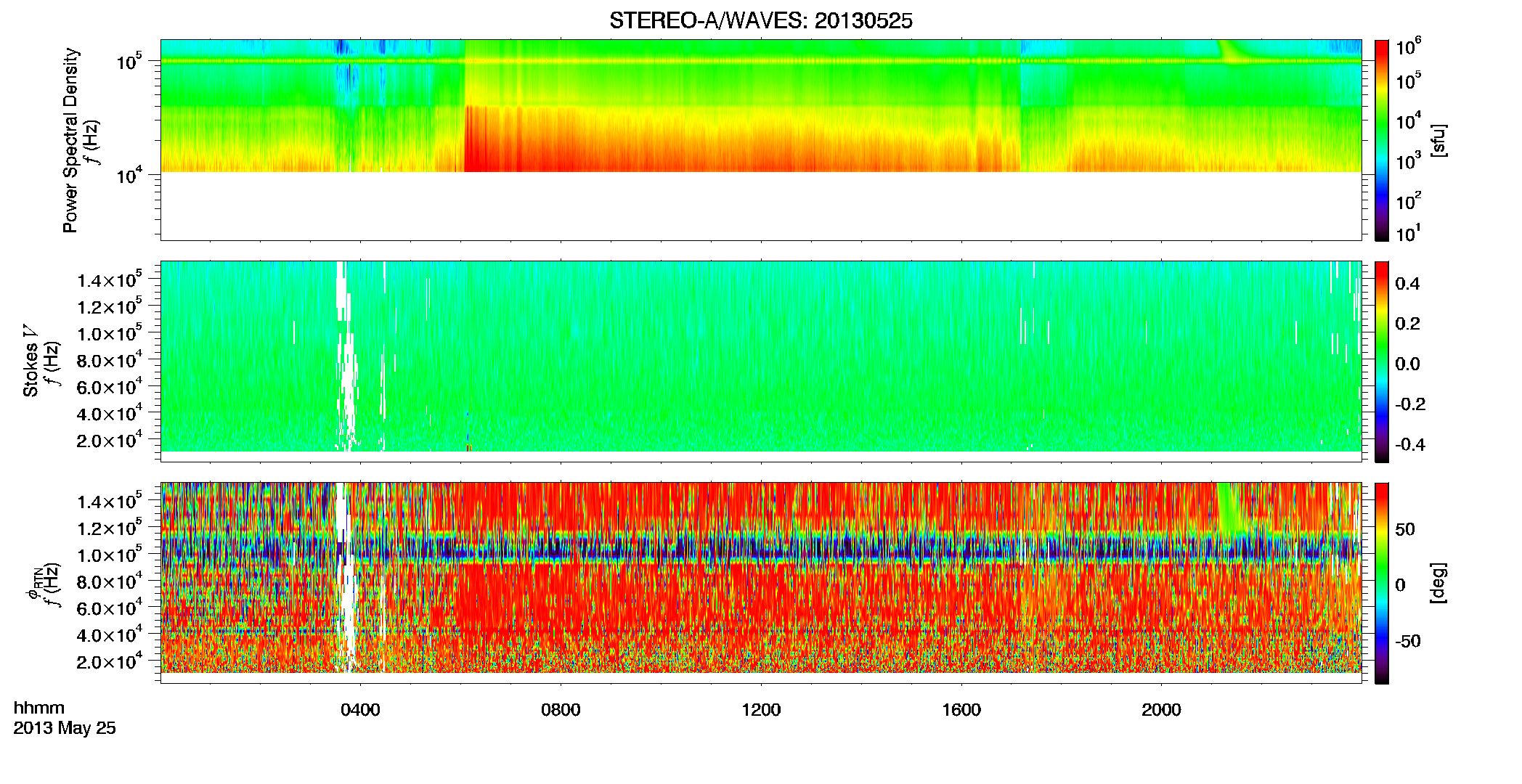Click the bottom colorbar 50 label
The image size is (1522, 784).
[1405, 529]
